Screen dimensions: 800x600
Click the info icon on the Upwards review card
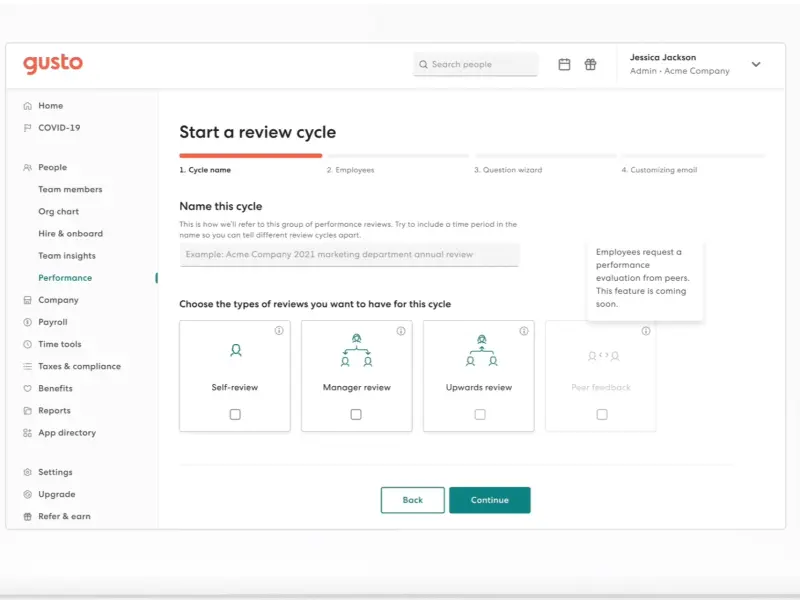pos(523,331)
